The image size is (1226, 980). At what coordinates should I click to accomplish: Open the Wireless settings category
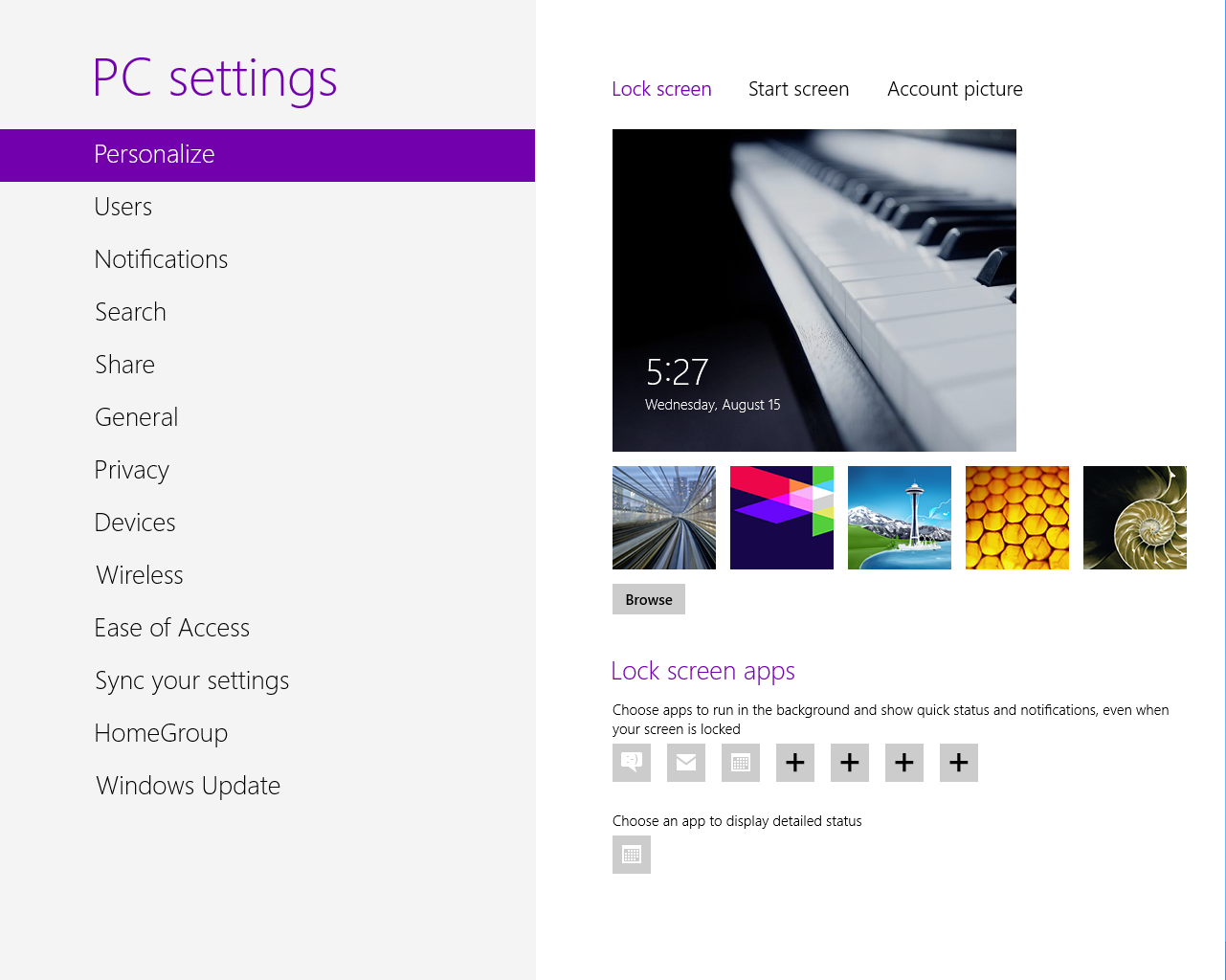coord(268,575)
